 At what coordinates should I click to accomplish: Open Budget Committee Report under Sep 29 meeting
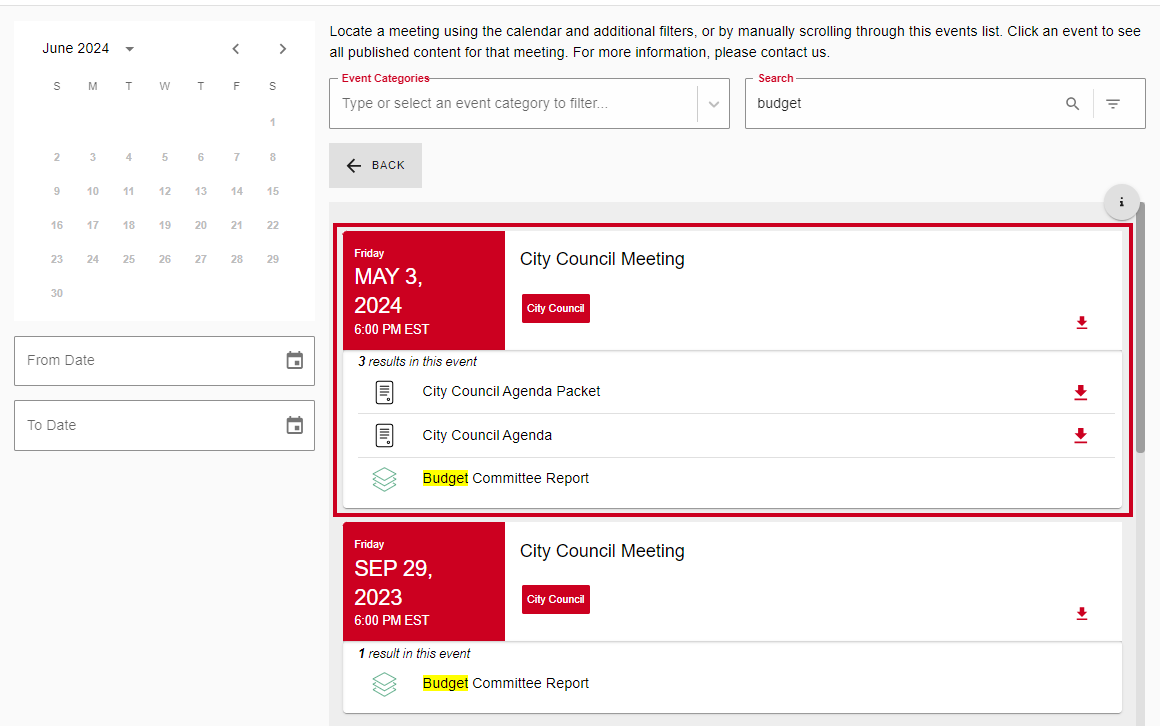point(505,683)
